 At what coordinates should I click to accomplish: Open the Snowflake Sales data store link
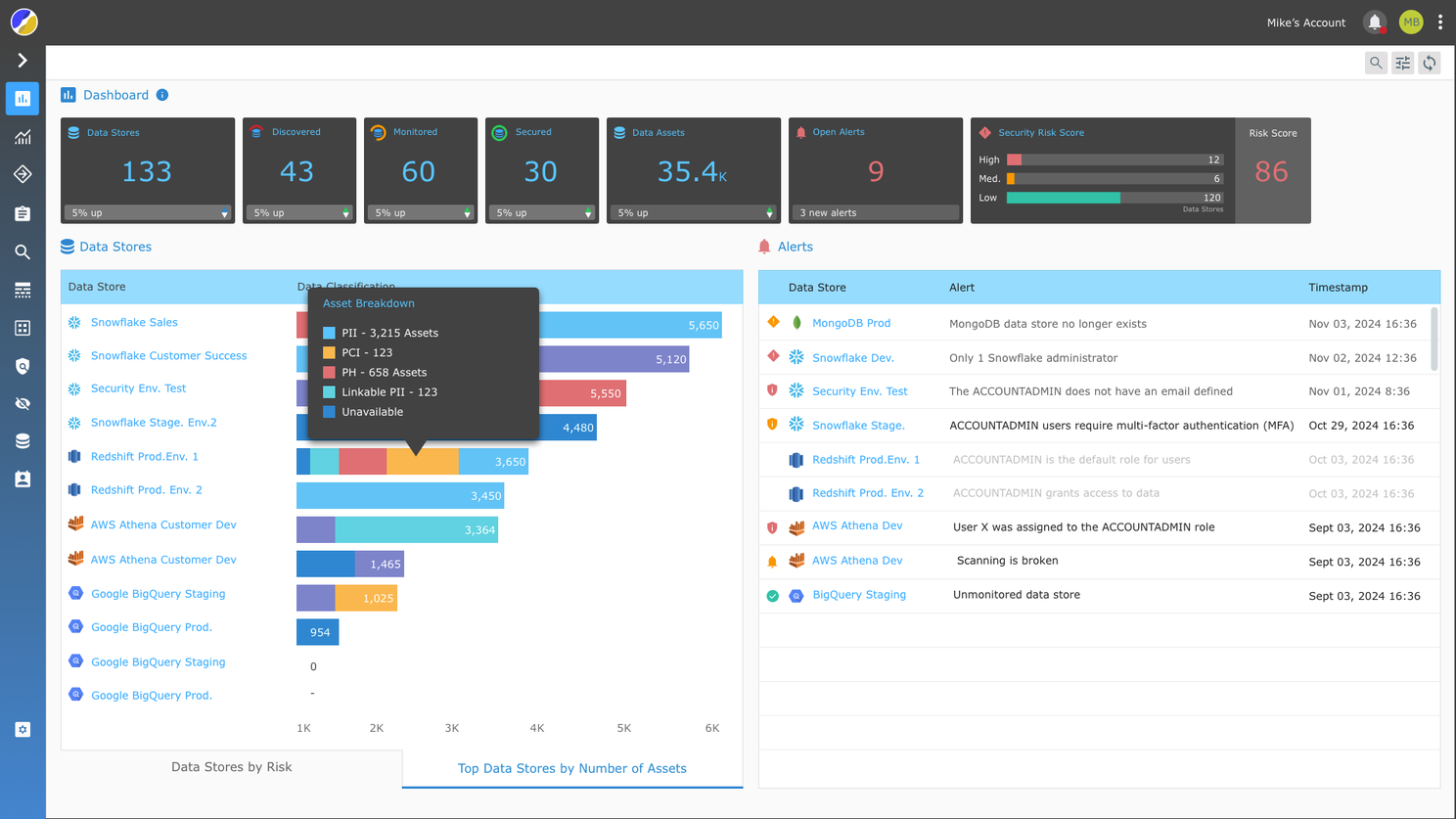click(134, 322)
